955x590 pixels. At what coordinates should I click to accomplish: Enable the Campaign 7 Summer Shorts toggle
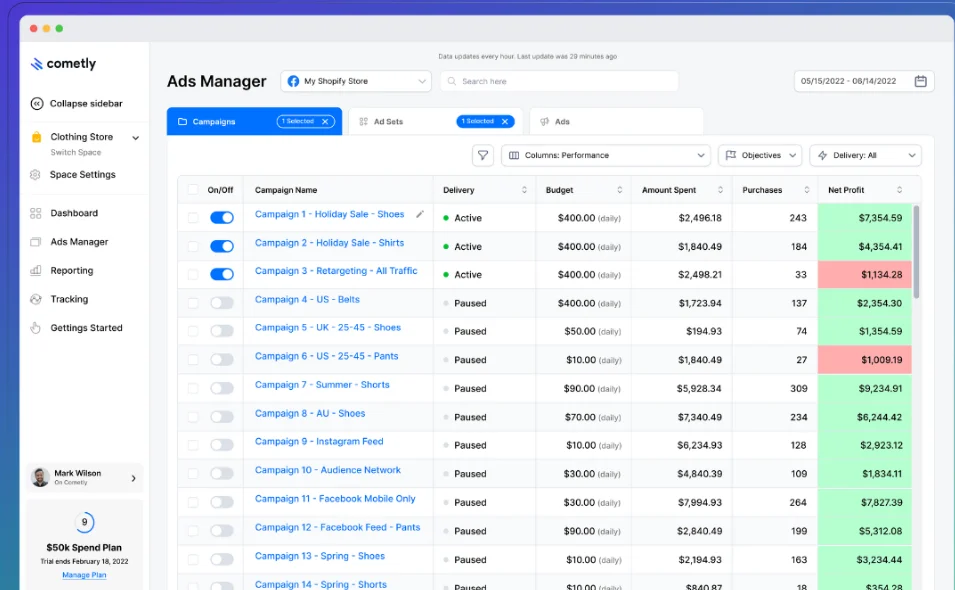[x=222, y=388]
